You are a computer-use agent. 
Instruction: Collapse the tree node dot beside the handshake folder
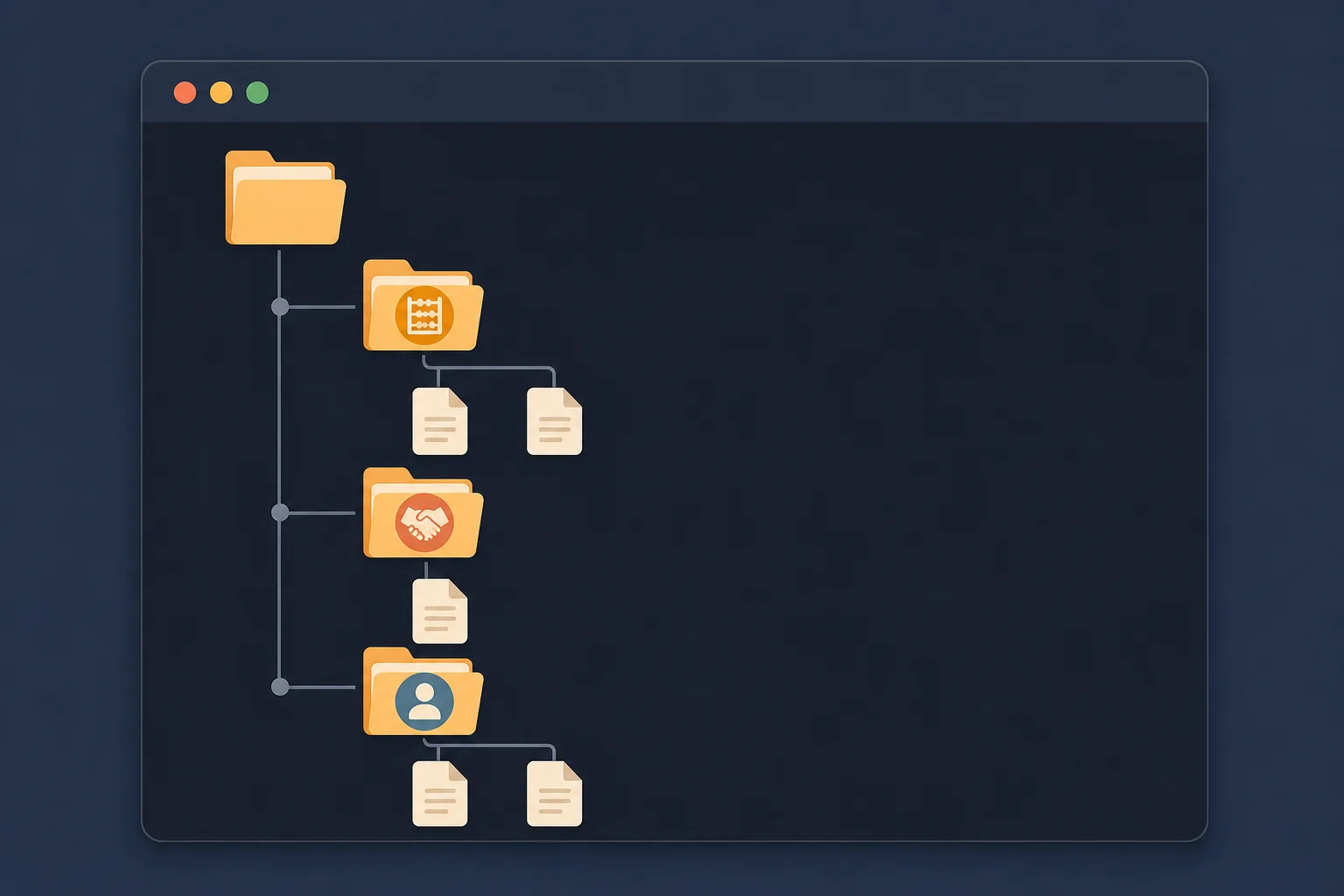(x=280, y=513)
